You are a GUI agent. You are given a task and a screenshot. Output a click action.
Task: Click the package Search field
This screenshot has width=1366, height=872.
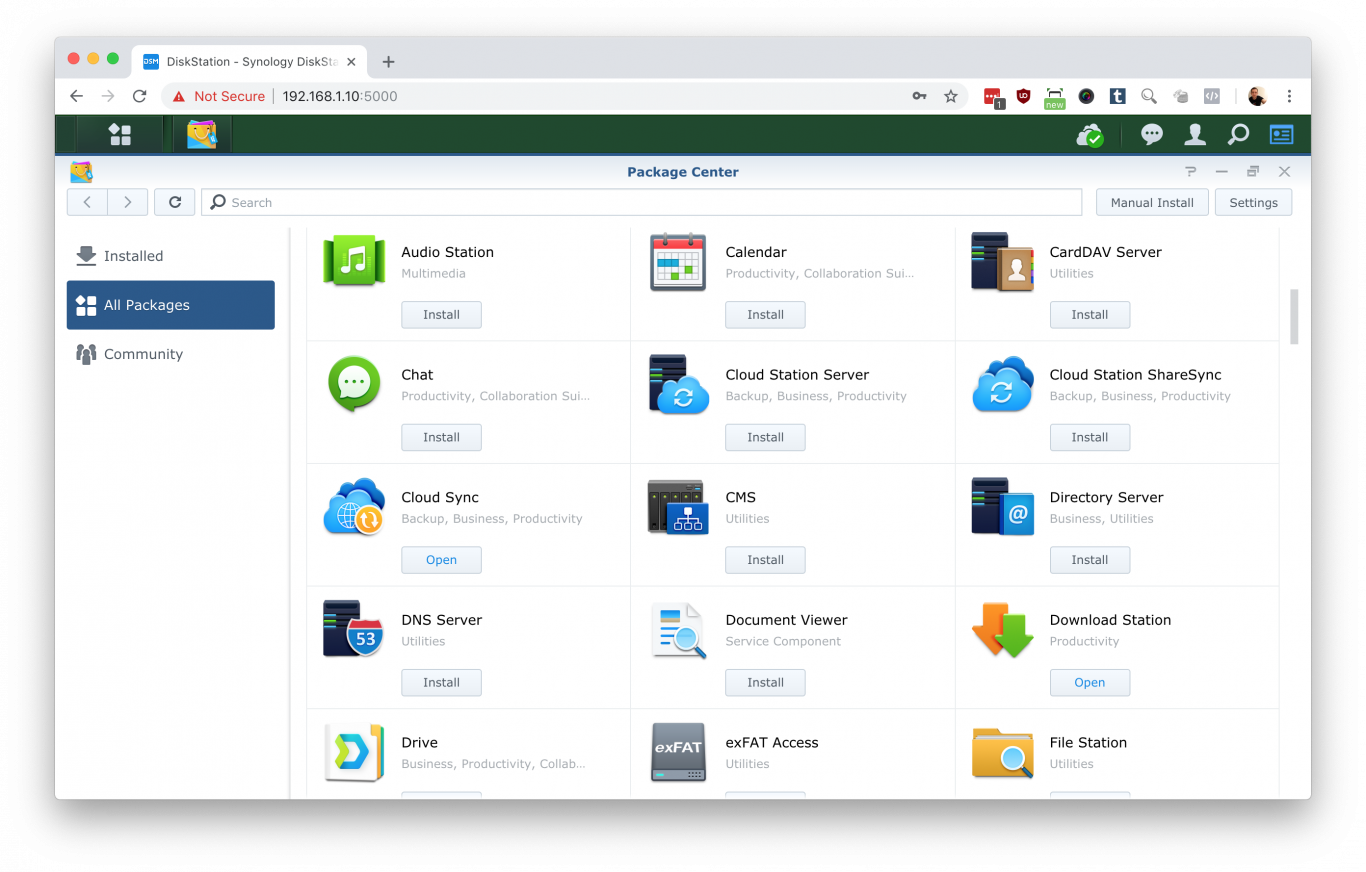click(642, 202)
